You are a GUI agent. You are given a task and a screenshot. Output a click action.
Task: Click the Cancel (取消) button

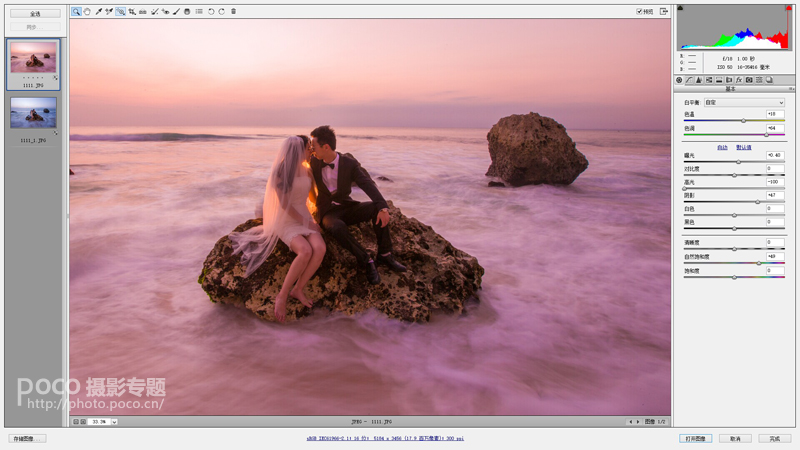(x=735, y=439)
